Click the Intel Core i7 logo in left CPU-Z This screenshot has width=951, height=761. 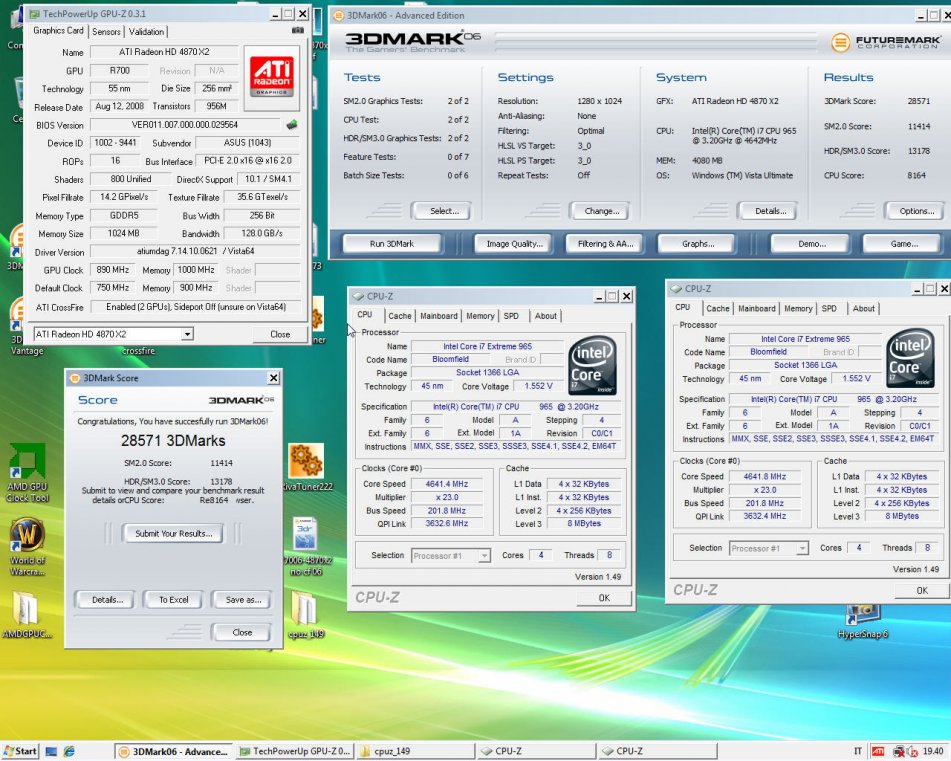pyautogui.click(x=593, y=366)
